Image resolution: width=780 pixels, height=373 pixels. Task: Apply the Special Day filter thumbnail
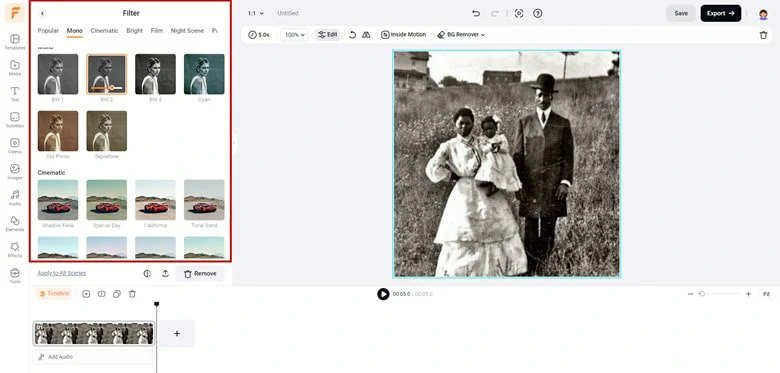click(106, 200)
